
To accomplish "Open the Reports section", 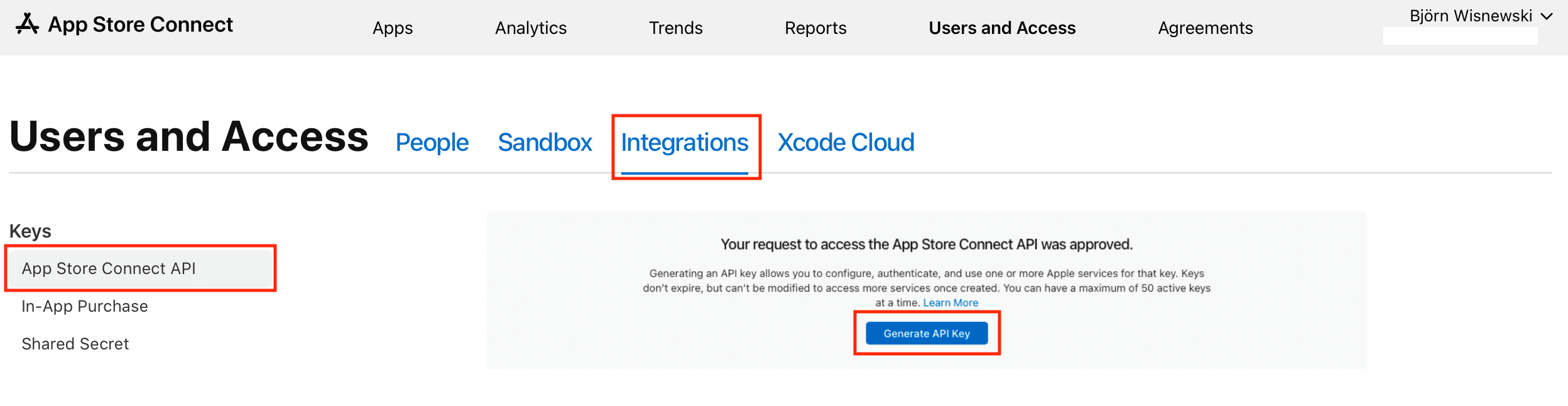I will [815, 28].
